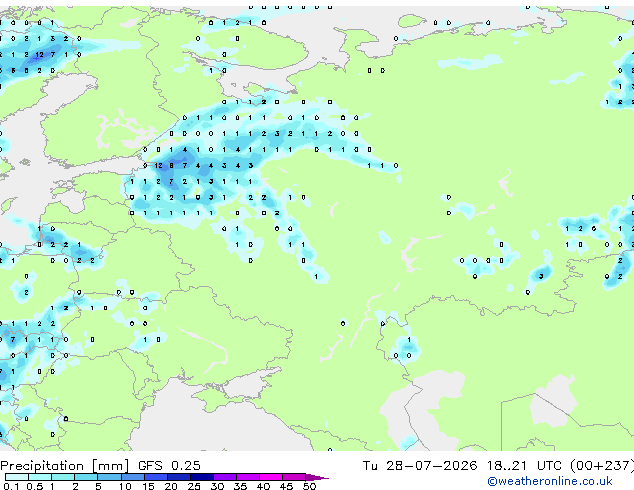Click the '10' legend scale label
The image size is (634, 490).
click(125, 486)
